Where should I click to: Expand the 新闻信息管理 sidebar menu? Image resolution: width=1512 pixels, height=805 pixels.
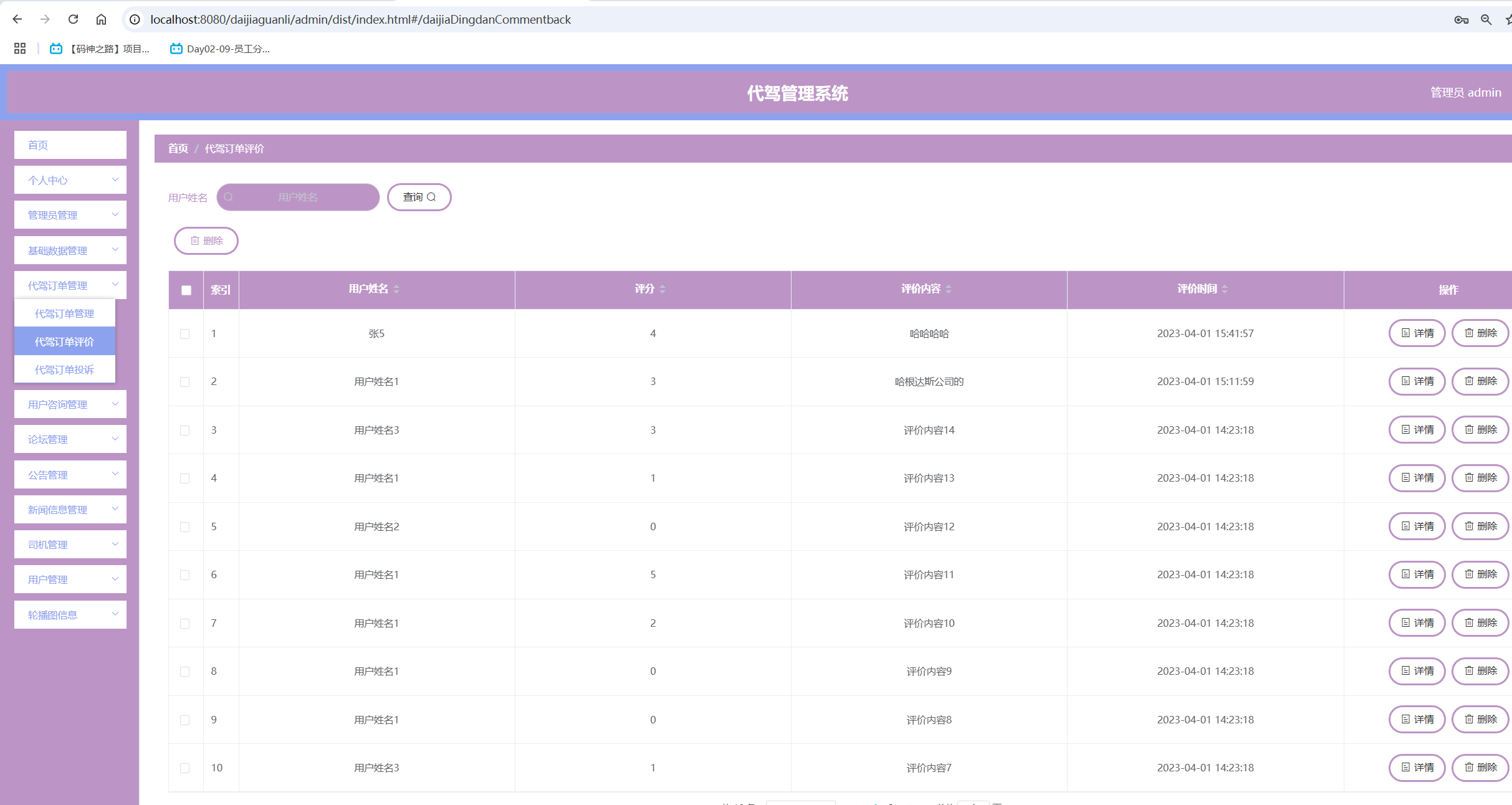tap(70, 510)
